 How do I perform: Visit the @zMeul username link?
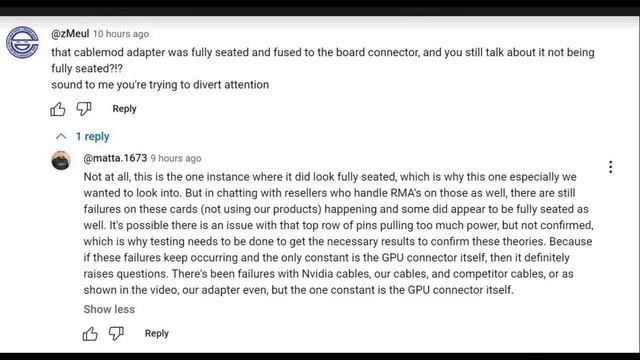pos(70,34)
